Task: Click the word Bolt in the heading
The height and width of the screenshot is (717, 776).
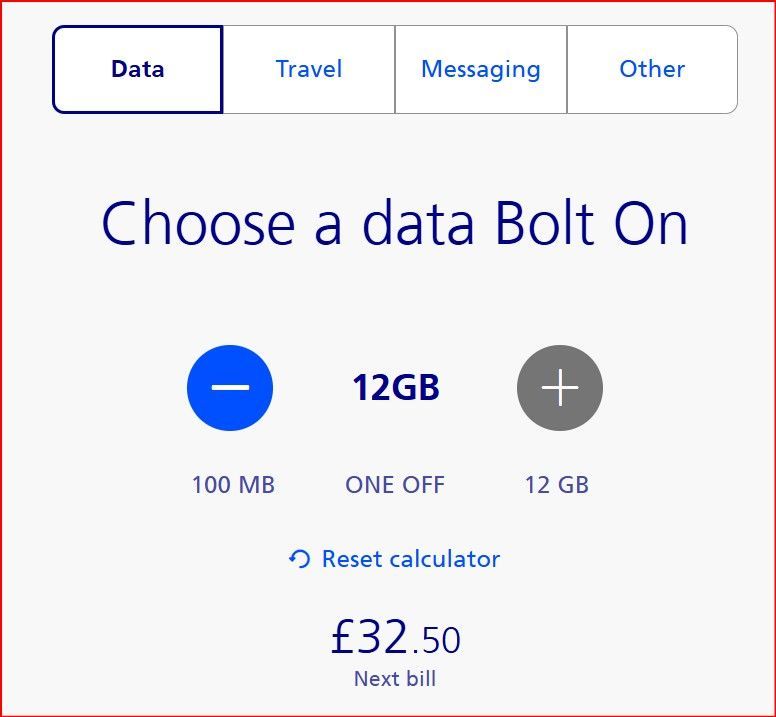Action: (x=544, y=222)
